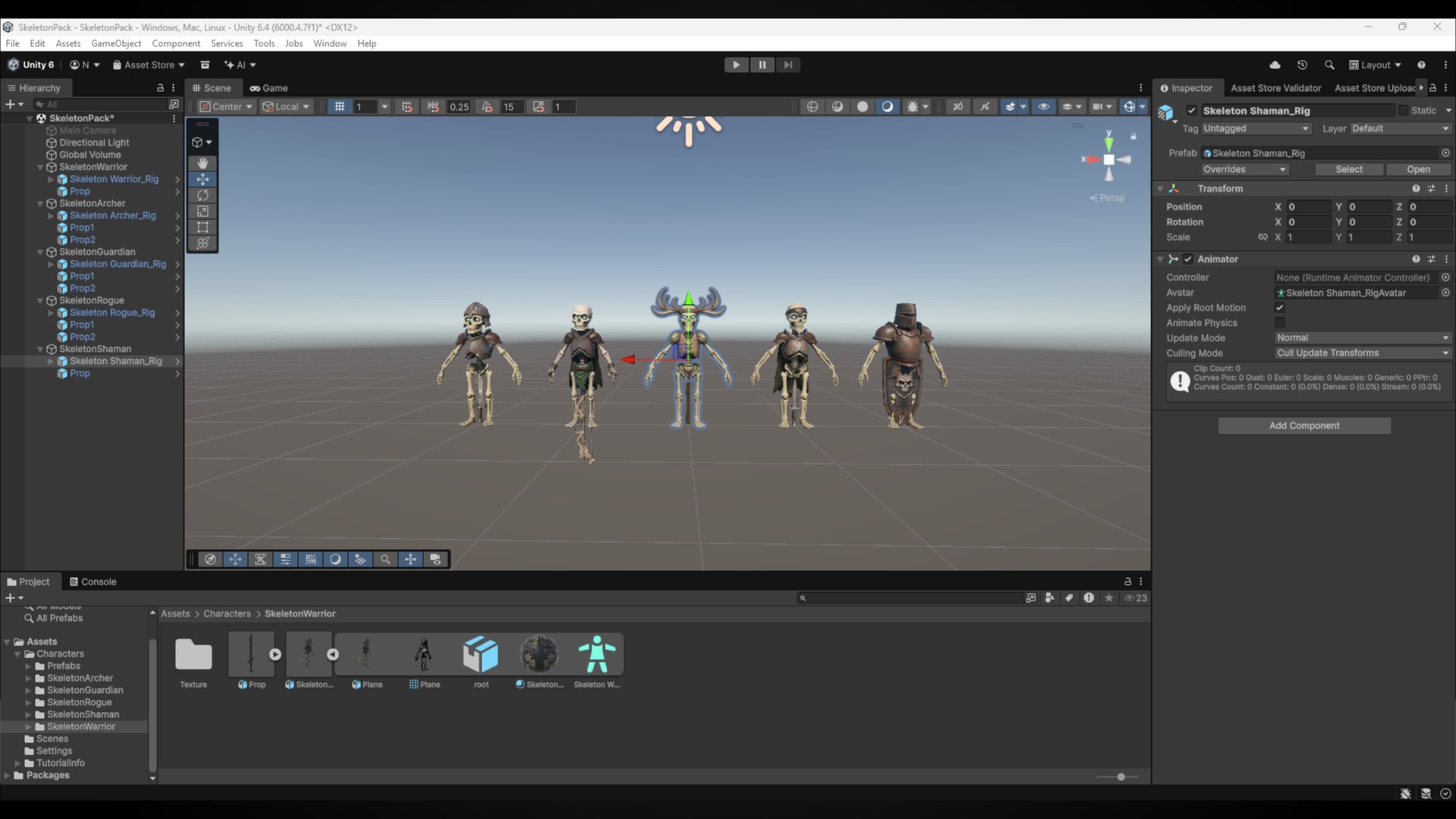Collapse SkeletonWarrior in Hierarchy

(x=40, y=167)
